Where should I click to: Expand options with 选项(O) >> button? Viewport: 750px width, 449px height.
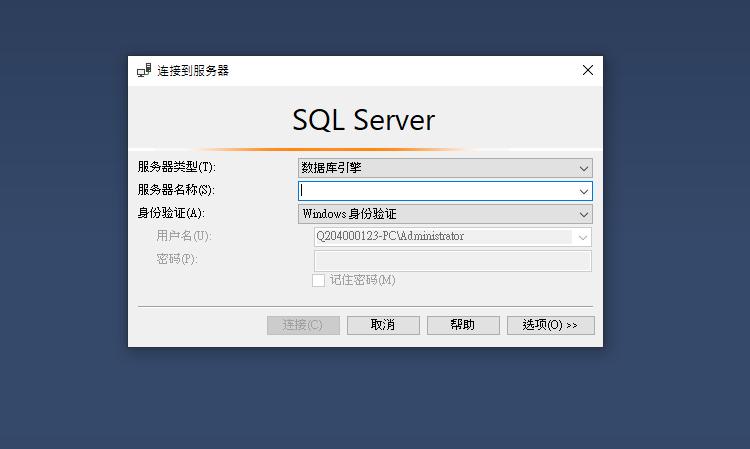[551, 325]
